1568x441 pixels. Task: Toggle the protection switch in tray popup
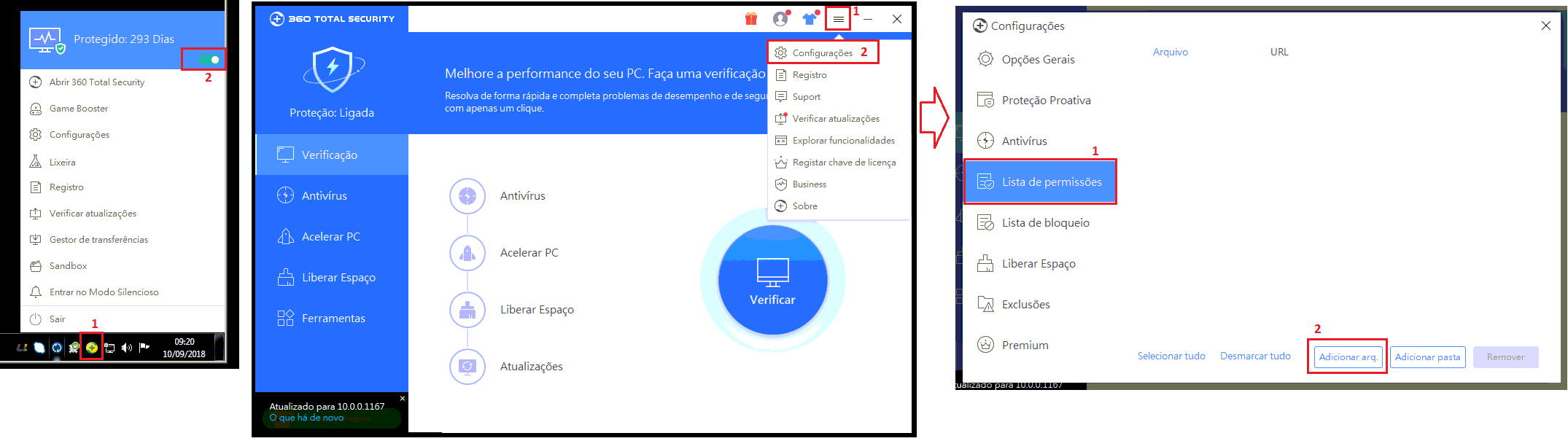209,60
